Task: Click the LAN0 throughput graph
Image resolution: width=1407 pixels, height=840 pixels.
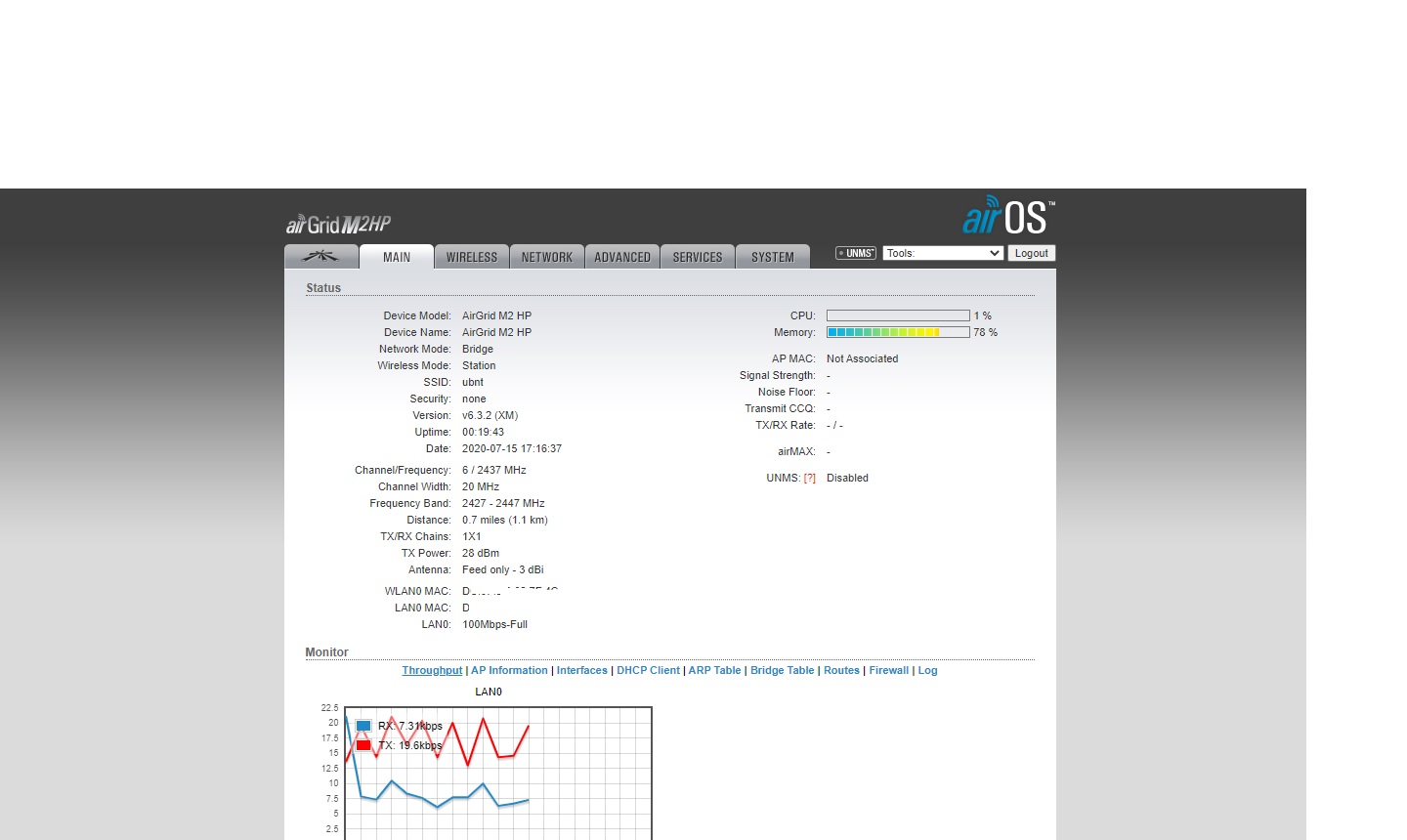Action: coord(498,774)
